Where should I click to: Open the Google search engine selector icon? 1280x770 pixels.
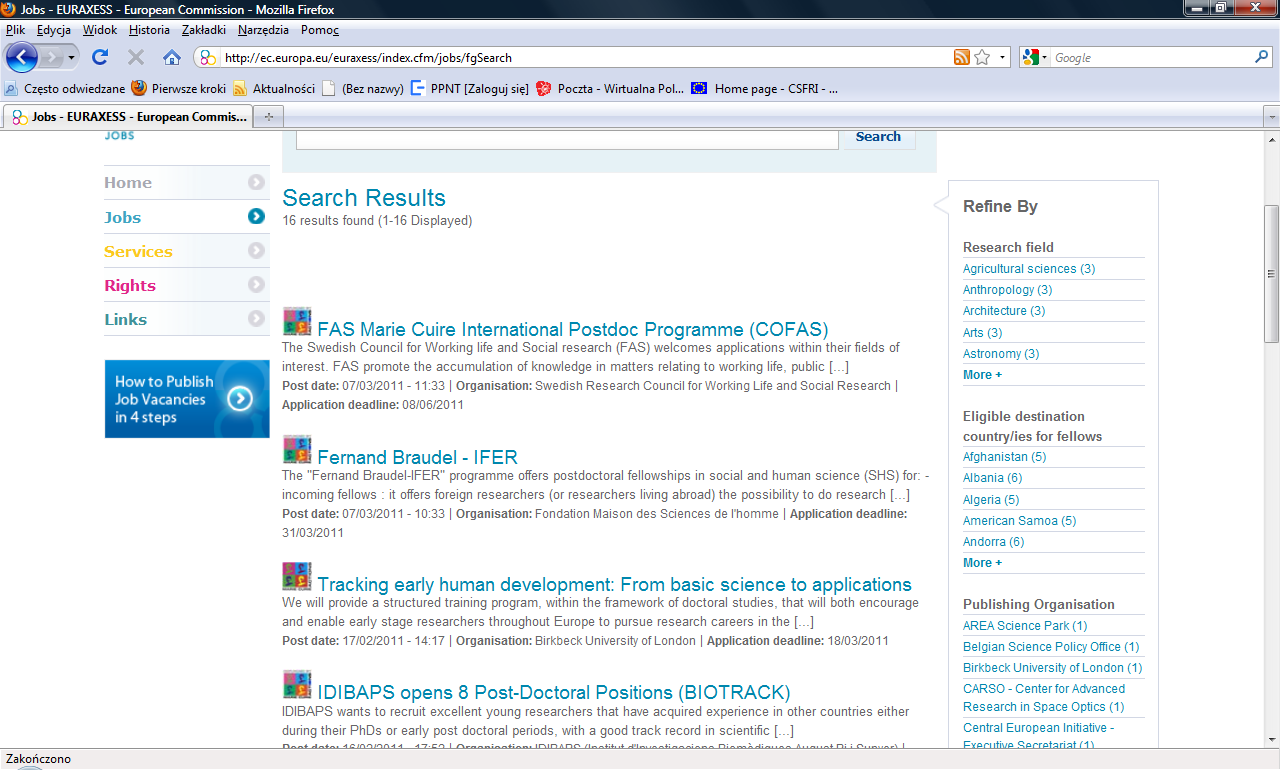pyautogui.click(x=1035, y=57)
